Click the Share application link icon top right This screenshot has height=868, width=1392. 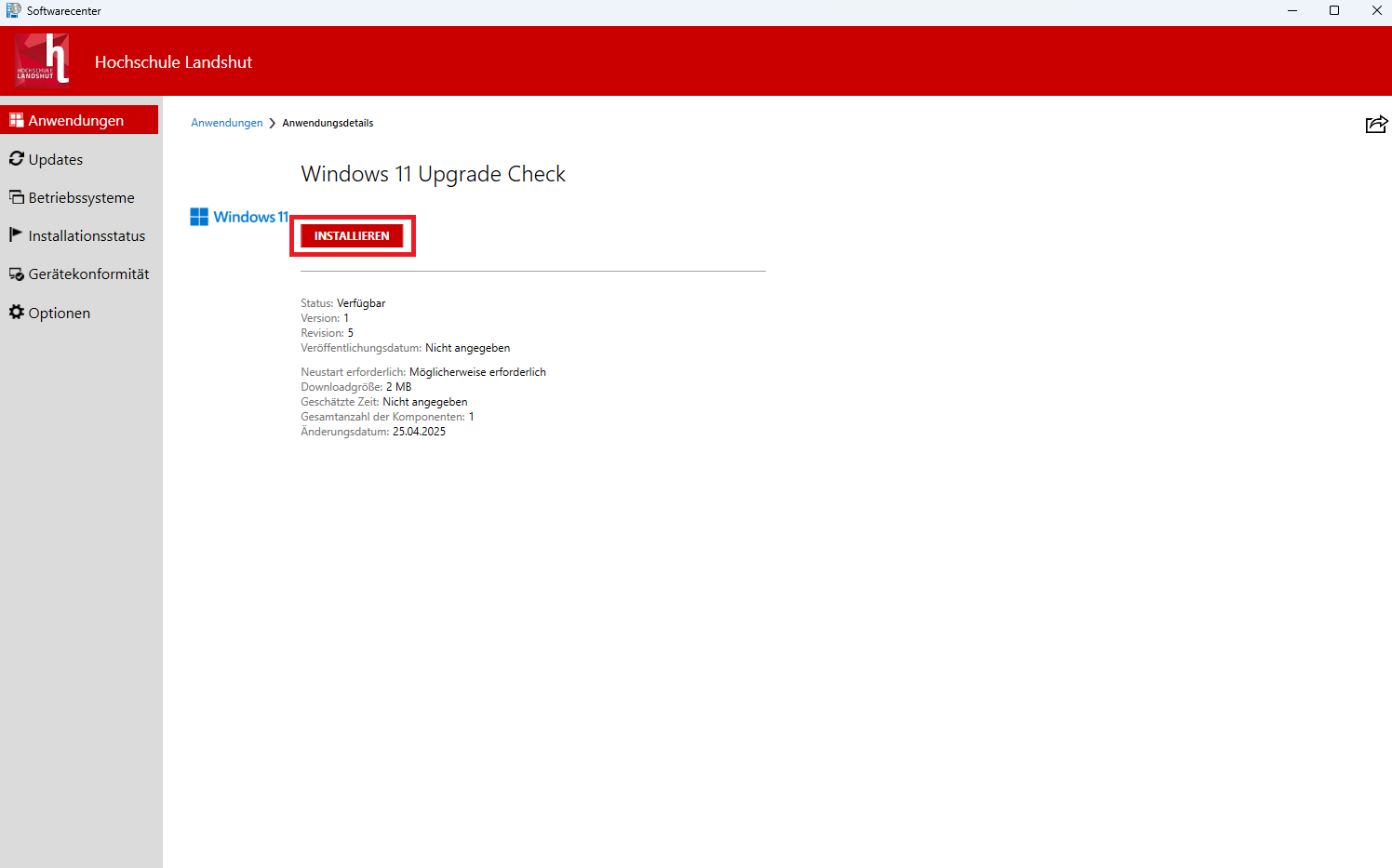[1376, 123]
